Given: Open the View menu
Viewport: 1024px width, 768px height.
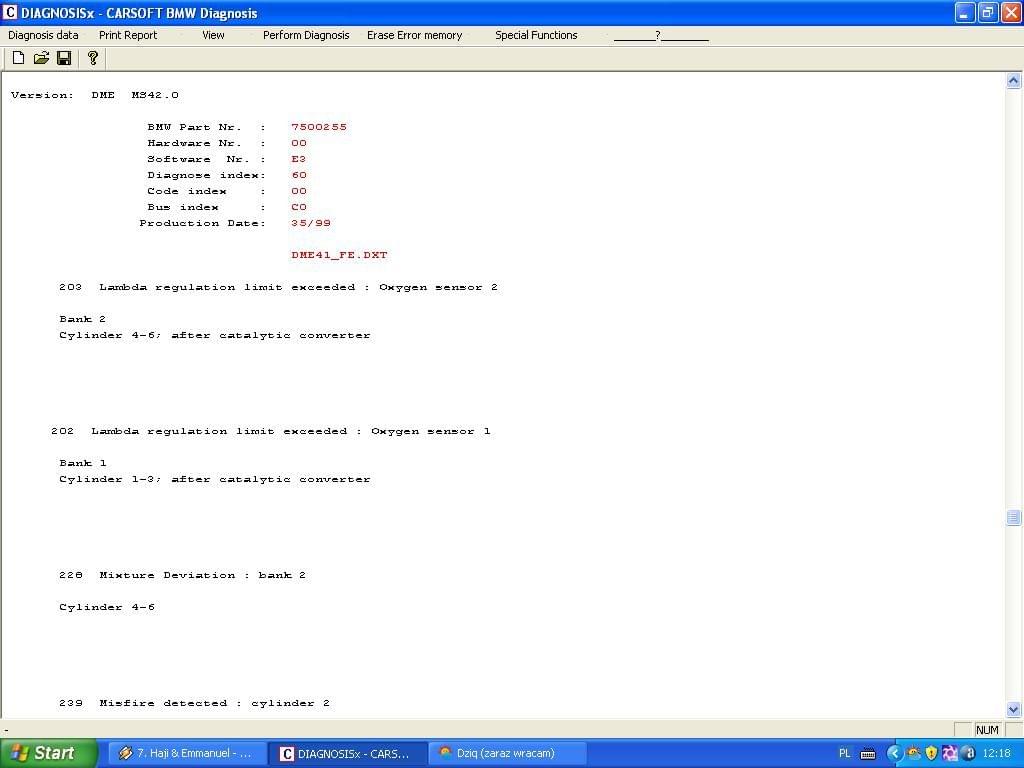Looking at the screenshot, I should (x=213, y=35).
